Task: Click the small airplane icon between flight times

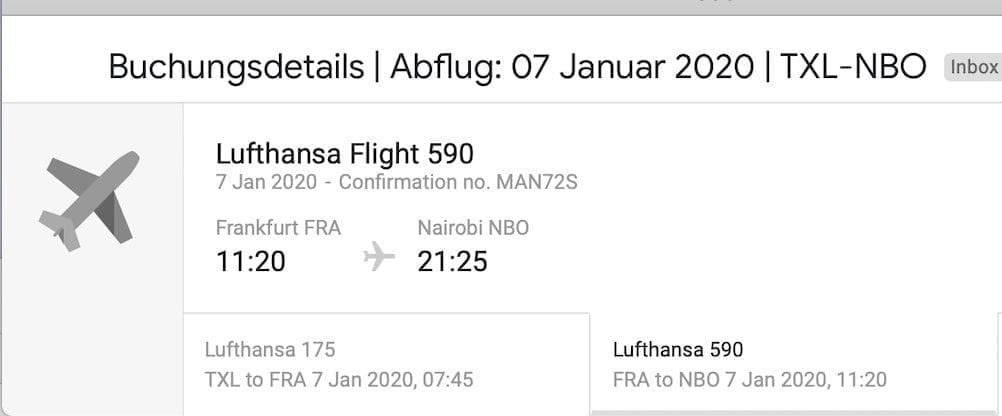Action: 379,257
